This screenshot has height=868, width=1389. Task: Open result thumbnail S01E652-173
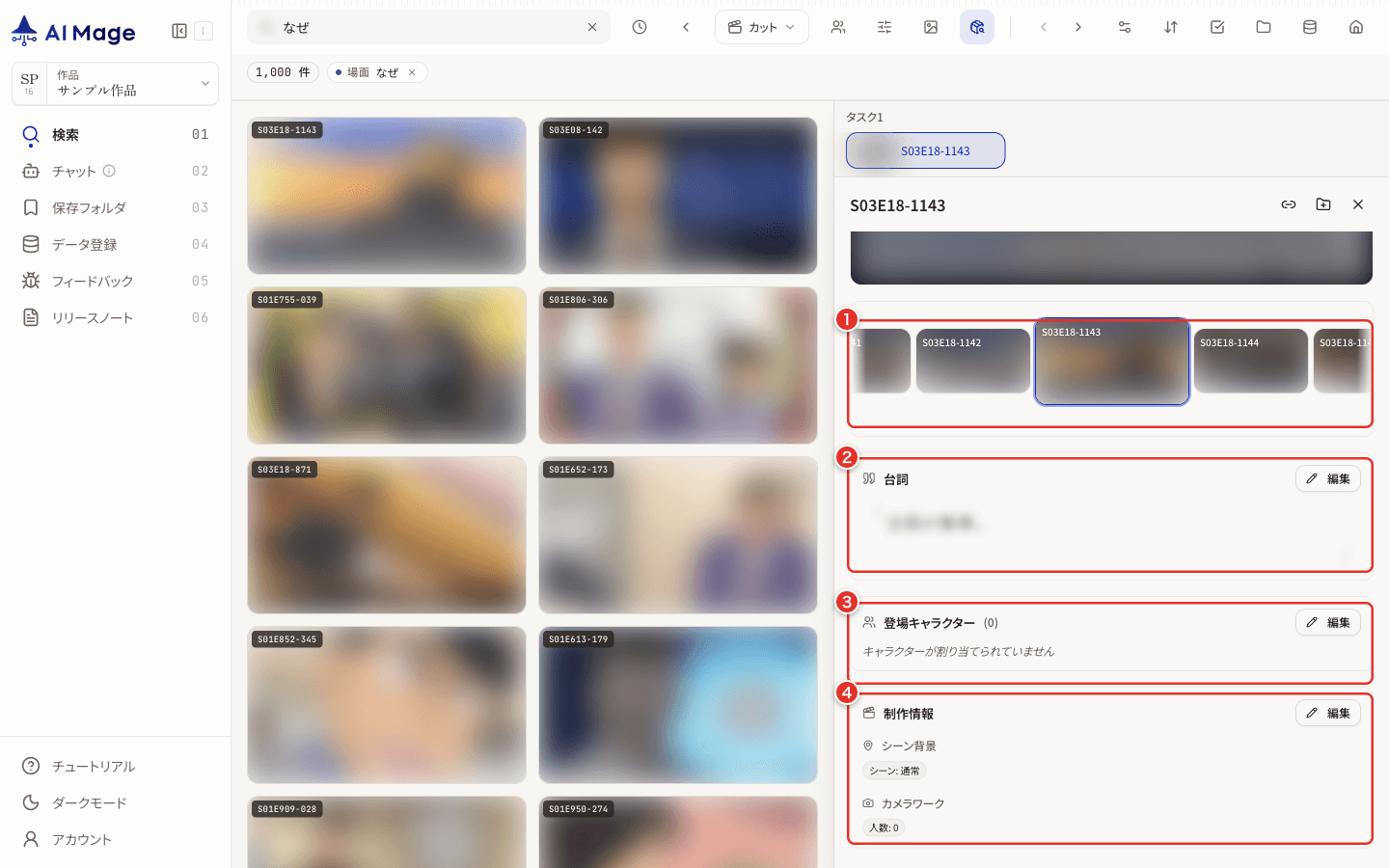pos(678,535)
